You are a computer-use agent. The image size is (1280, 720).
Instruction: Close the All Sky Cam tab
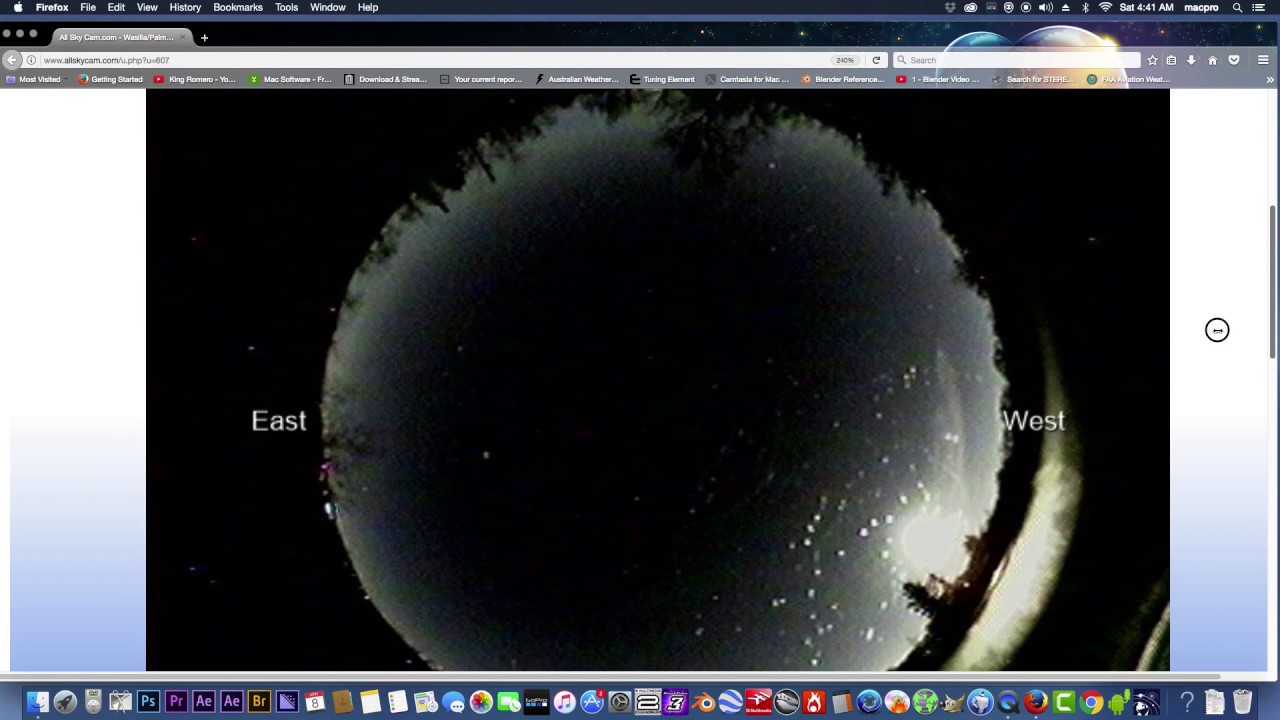(182, 38)
